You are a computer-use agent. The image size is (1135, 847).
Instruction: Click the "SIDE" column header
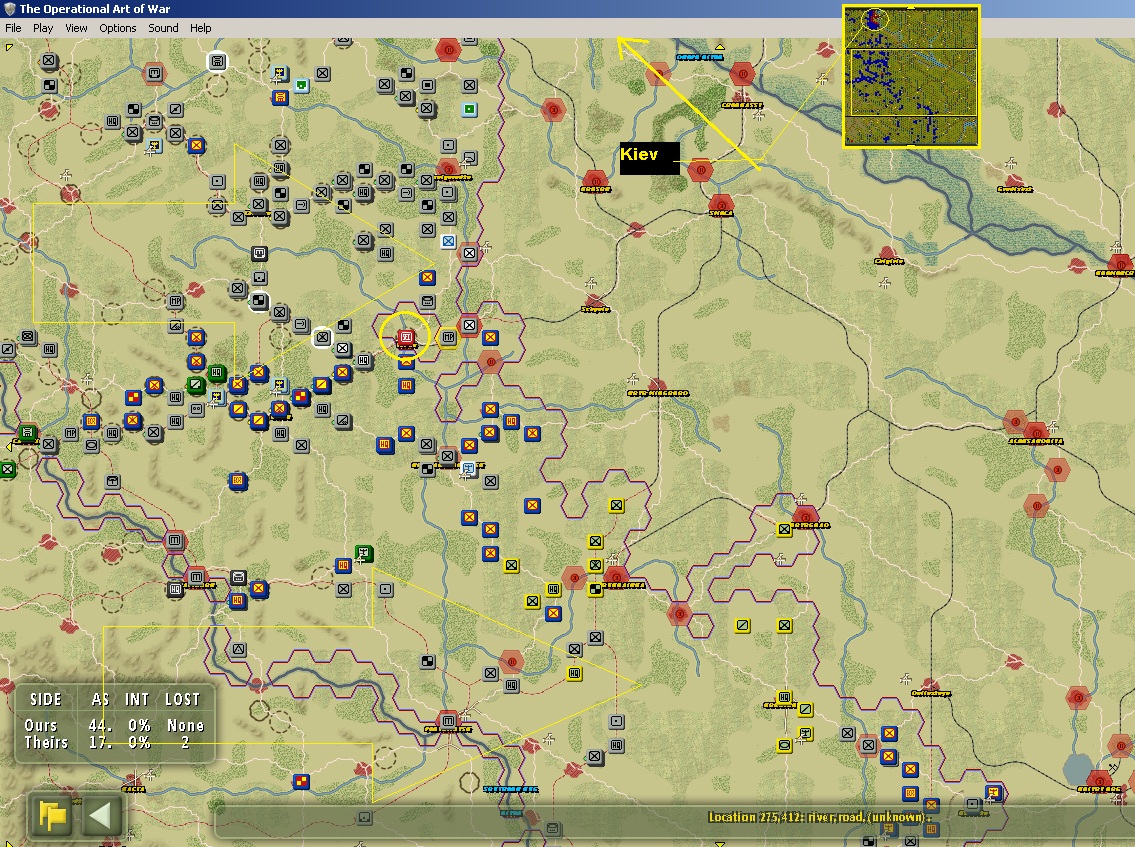45,699
